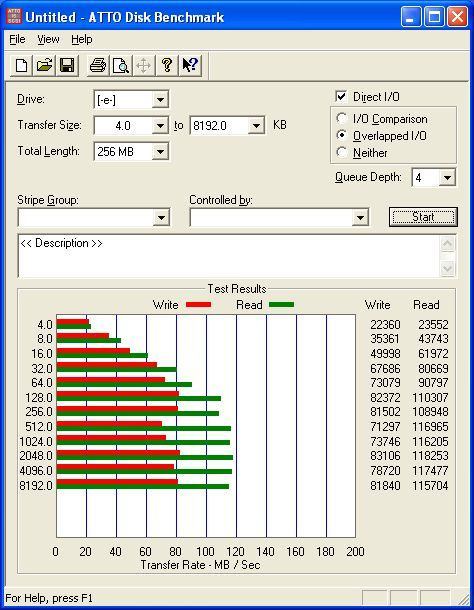The width and height of the screenshot is (474, 610).
Task: Click the window resize grip in status bar
Action: point(463,599)
